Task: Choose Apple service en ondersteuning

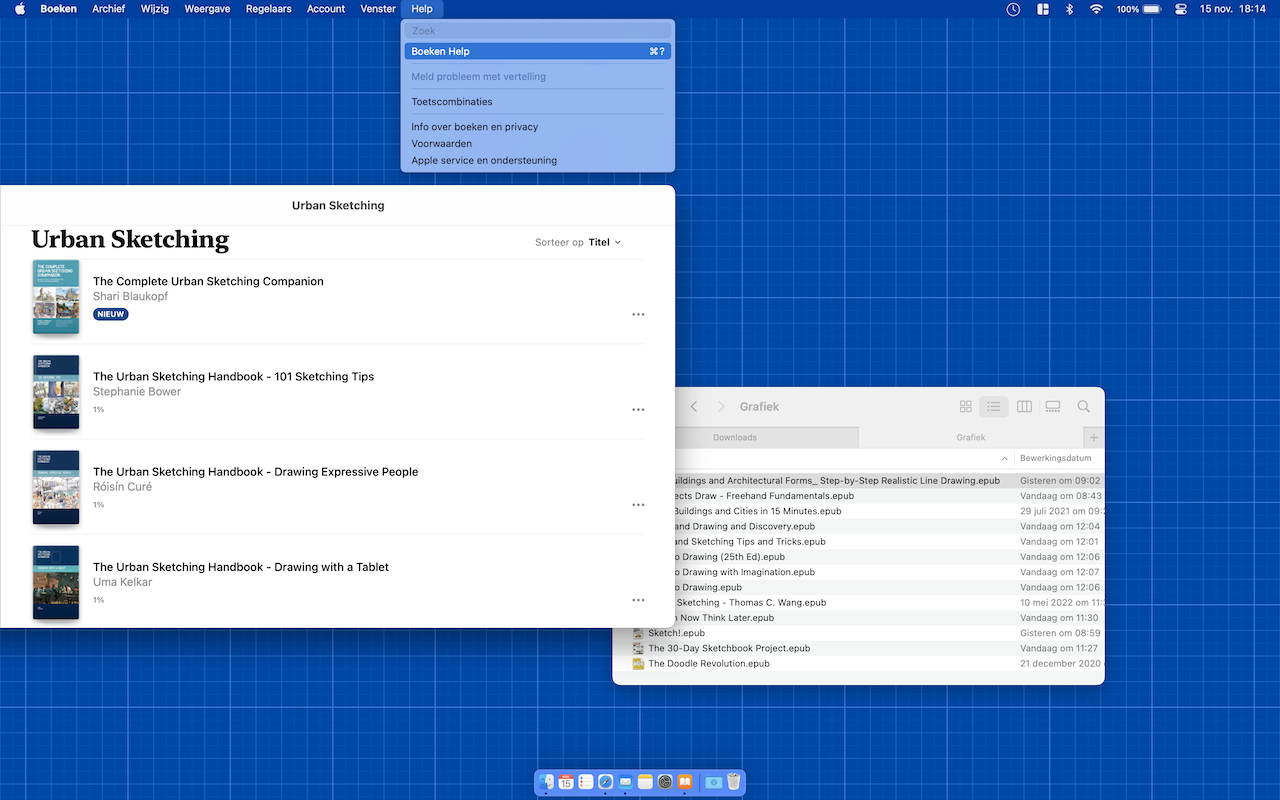Action: coord(537,160)
